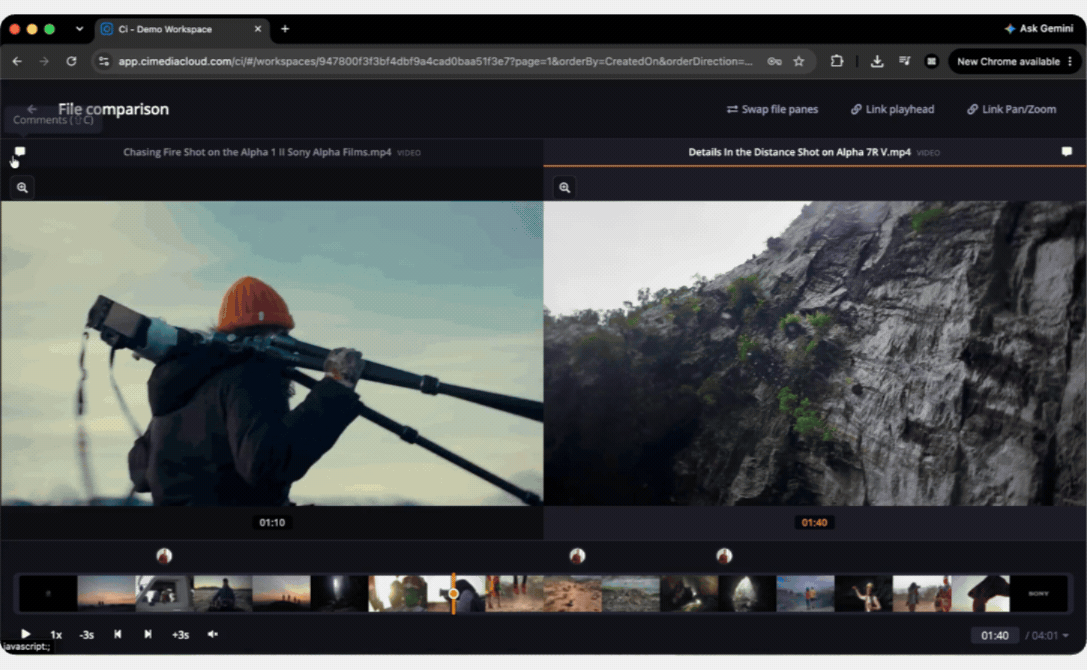Select the Details In the Distance video tab
The width and height of the screenshot is (1087, 670).
[799, 152]
